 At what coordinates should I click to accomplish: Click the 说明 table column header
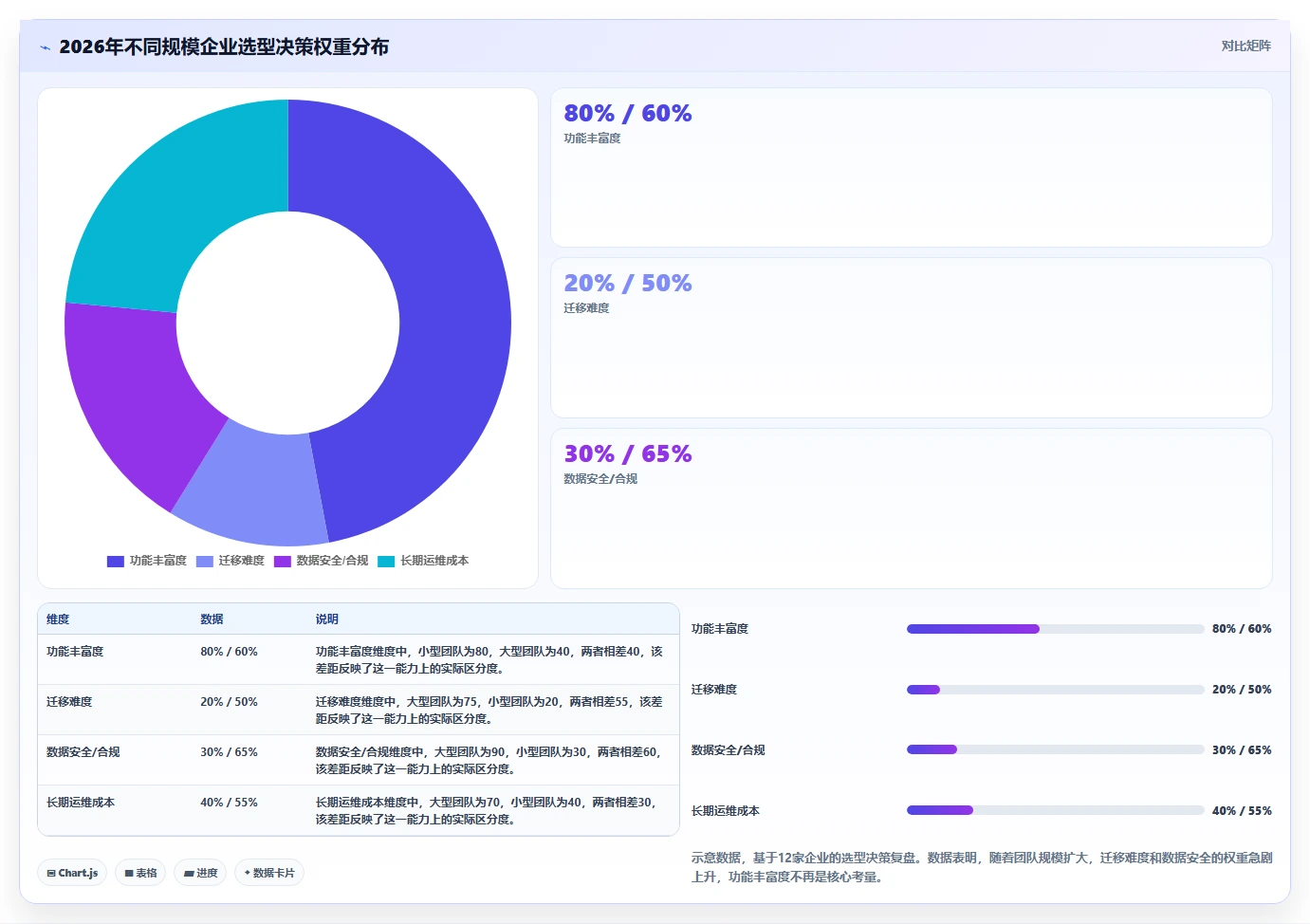click(x=327, y=619)
